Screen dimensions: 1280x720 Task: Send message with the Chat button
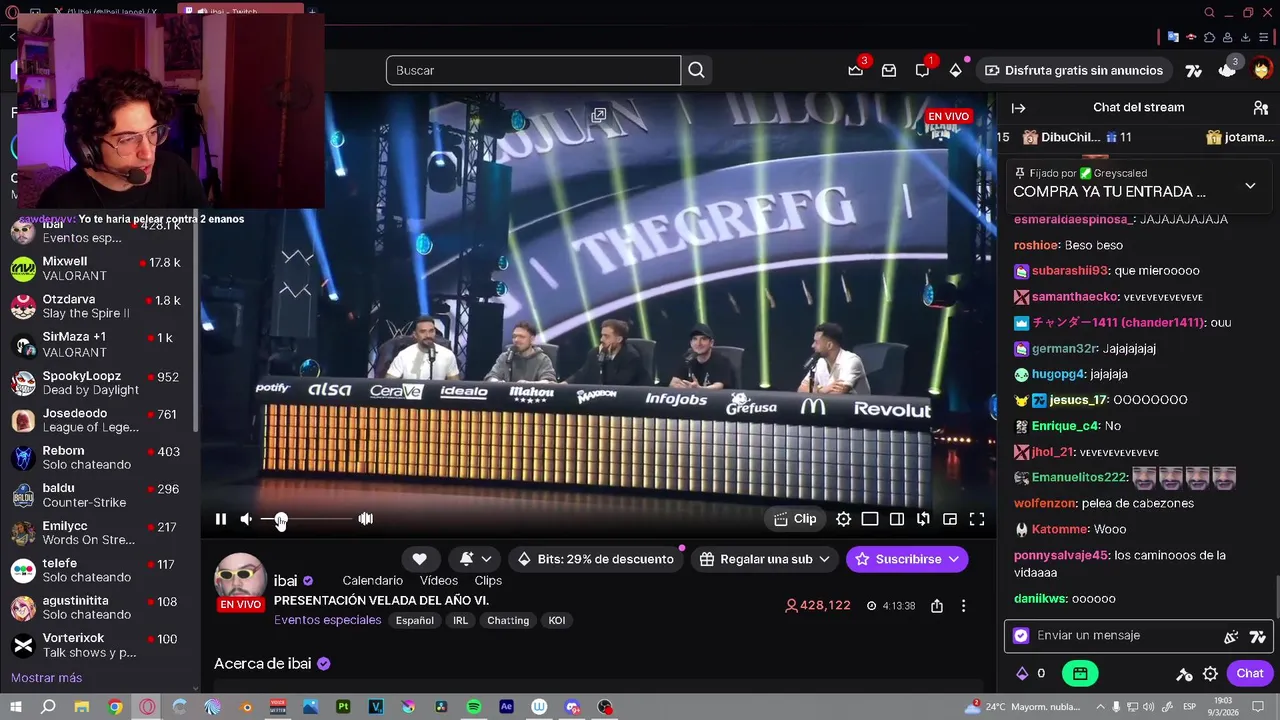pos(1250,674)
